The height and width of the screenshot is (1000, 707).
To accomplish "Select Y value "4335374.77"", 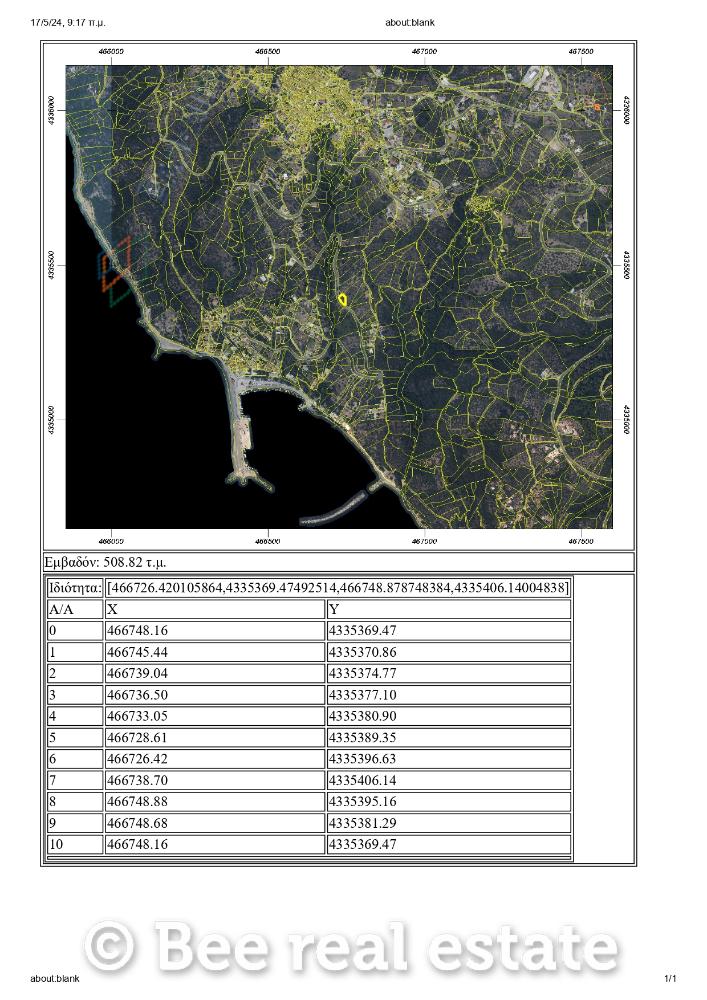I will coord(362,673).
